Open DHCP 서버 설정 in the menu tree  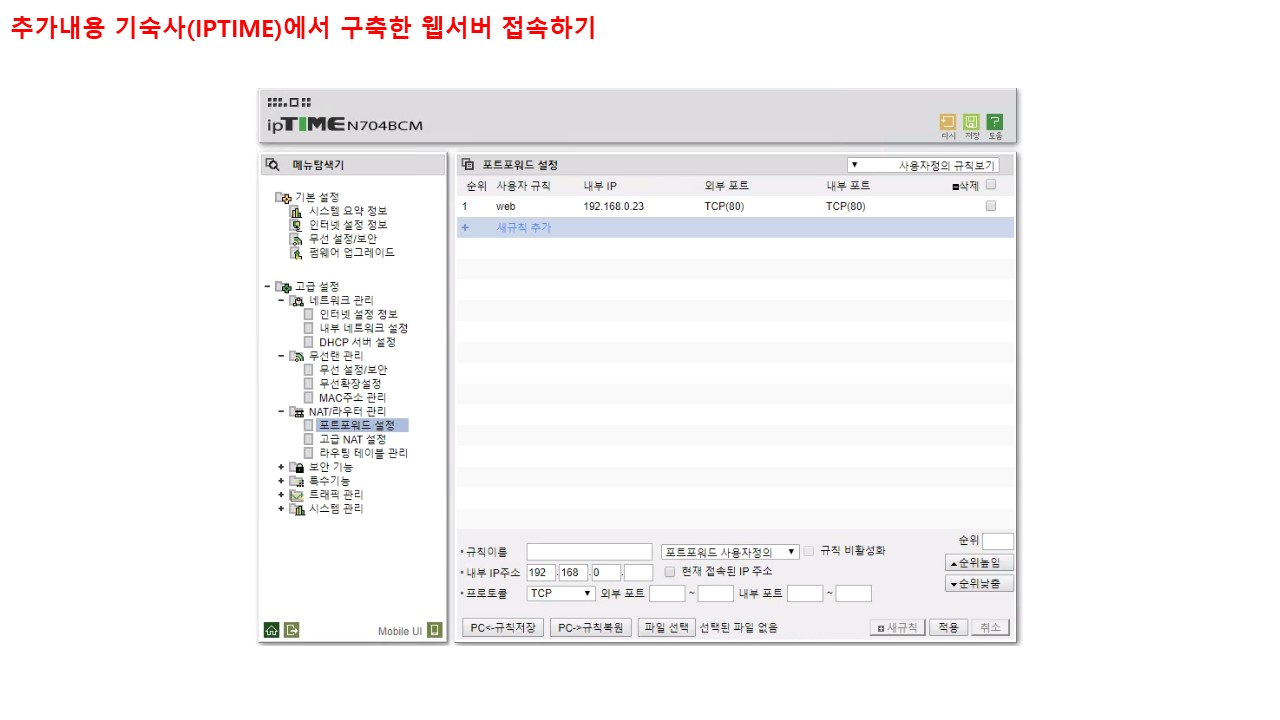357,342
